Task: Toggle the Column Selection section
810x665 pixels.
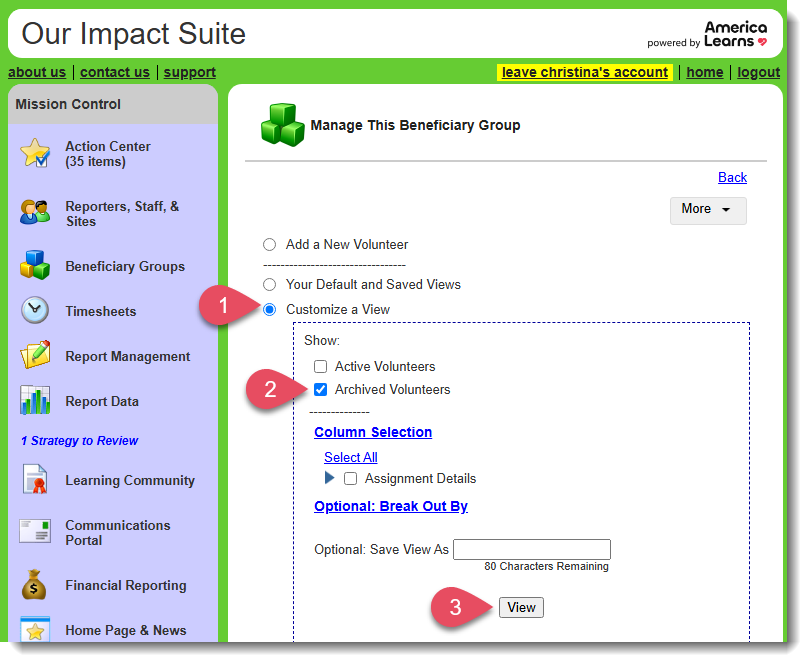Action: (x=373, y=432)
